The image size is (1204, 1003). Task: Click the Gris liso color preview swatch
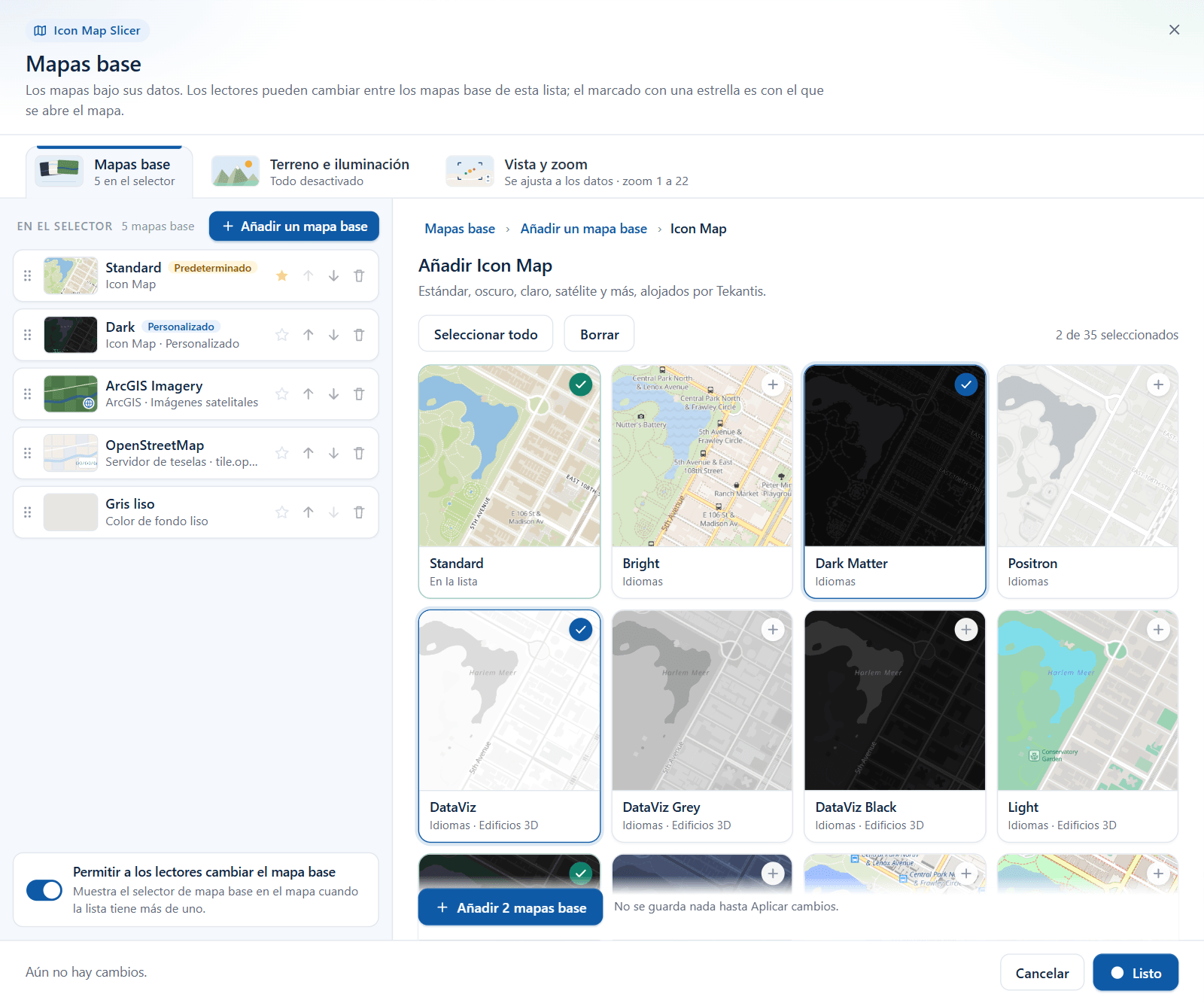coord(71,512)
